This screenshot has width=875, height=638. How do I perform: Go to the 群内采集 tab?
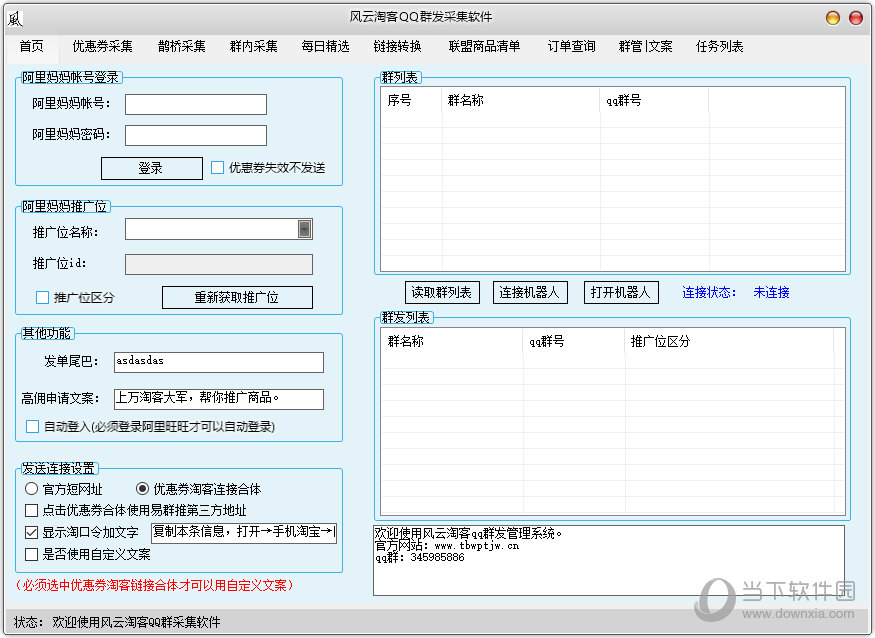(253, 46)
